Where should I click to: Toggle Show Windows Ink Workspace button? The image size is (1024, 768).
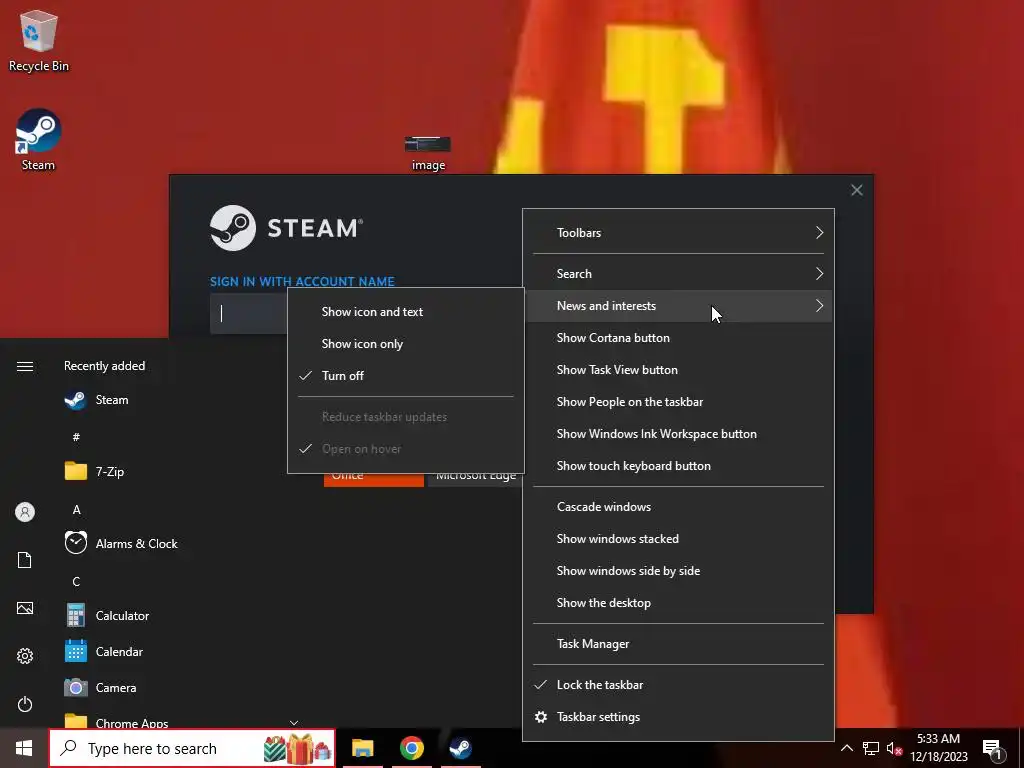pos(679,434)
